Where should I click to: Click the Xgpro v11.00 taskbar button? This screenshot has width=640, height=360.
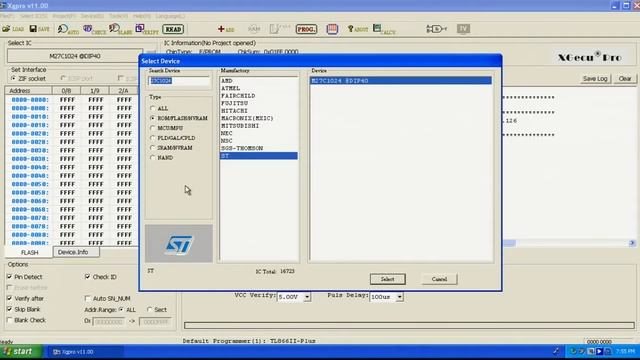tap(86, 351)
